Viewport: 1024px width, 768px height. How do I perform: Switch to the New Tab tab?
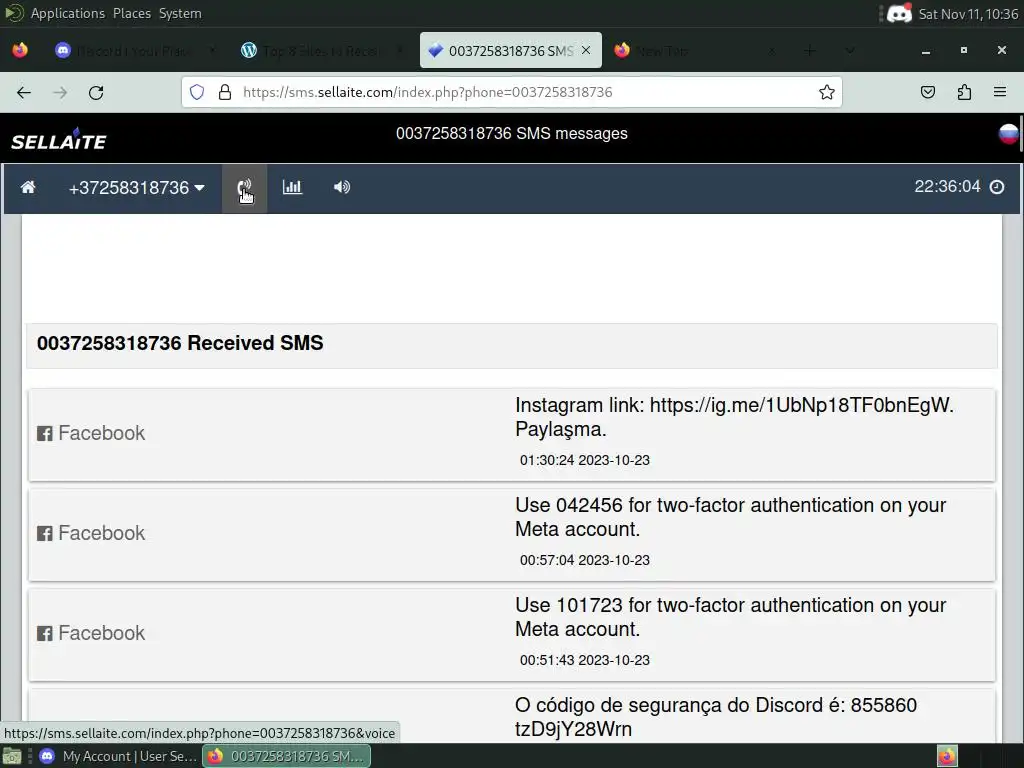[x=695, y=50]
